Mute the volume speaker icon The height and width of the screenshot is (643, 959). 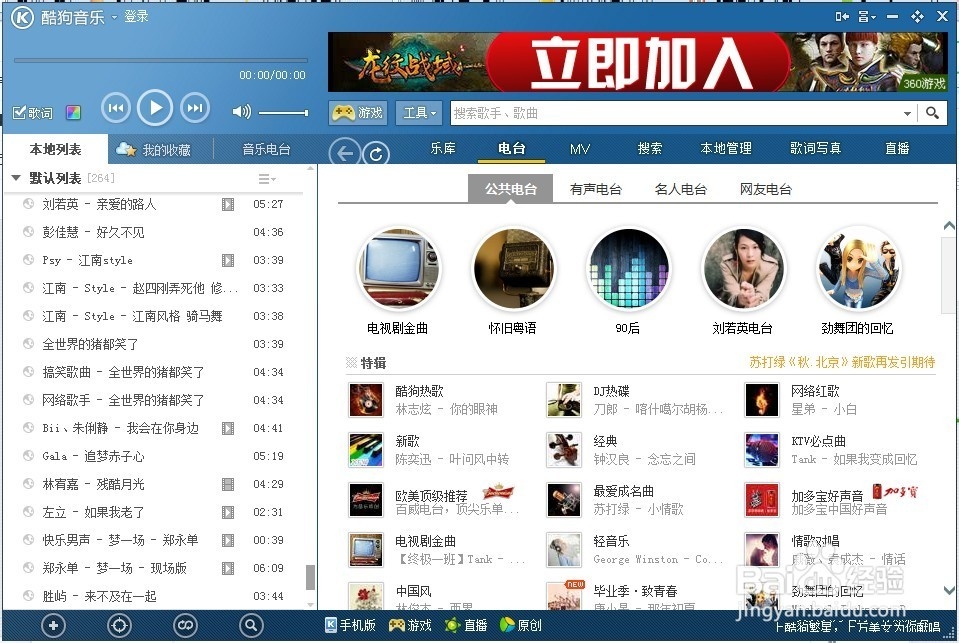tap(241, 111)
